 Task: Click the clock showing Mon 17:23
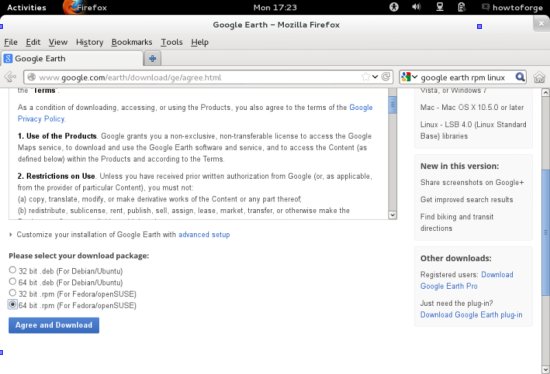tap(275, 7)
